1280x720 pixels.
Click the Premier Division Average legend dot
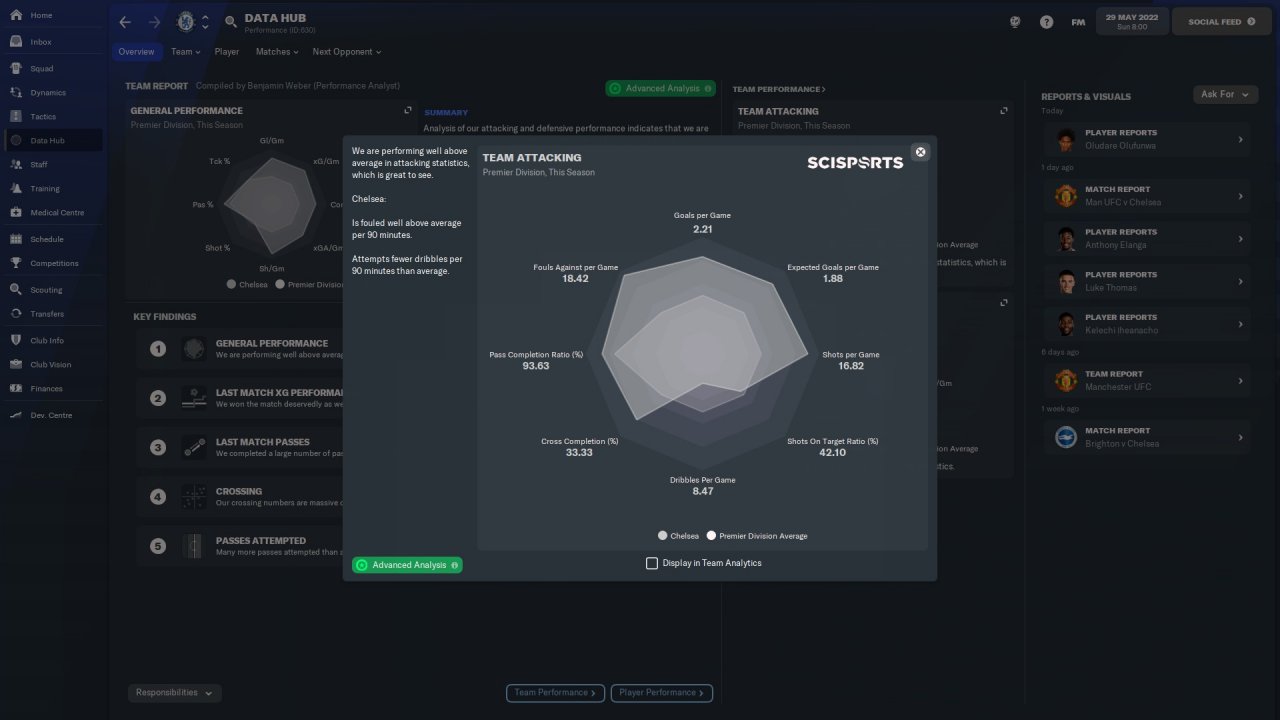point(712,536)
